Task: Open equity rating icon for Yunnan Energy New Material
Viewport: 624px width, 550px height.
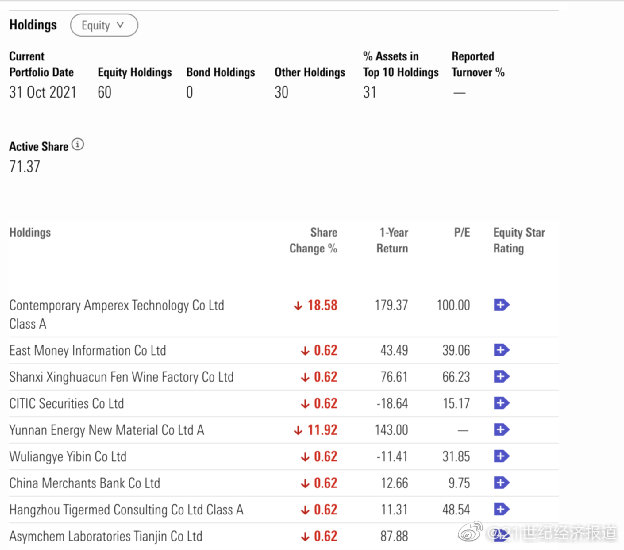Action: coord(501,430)
